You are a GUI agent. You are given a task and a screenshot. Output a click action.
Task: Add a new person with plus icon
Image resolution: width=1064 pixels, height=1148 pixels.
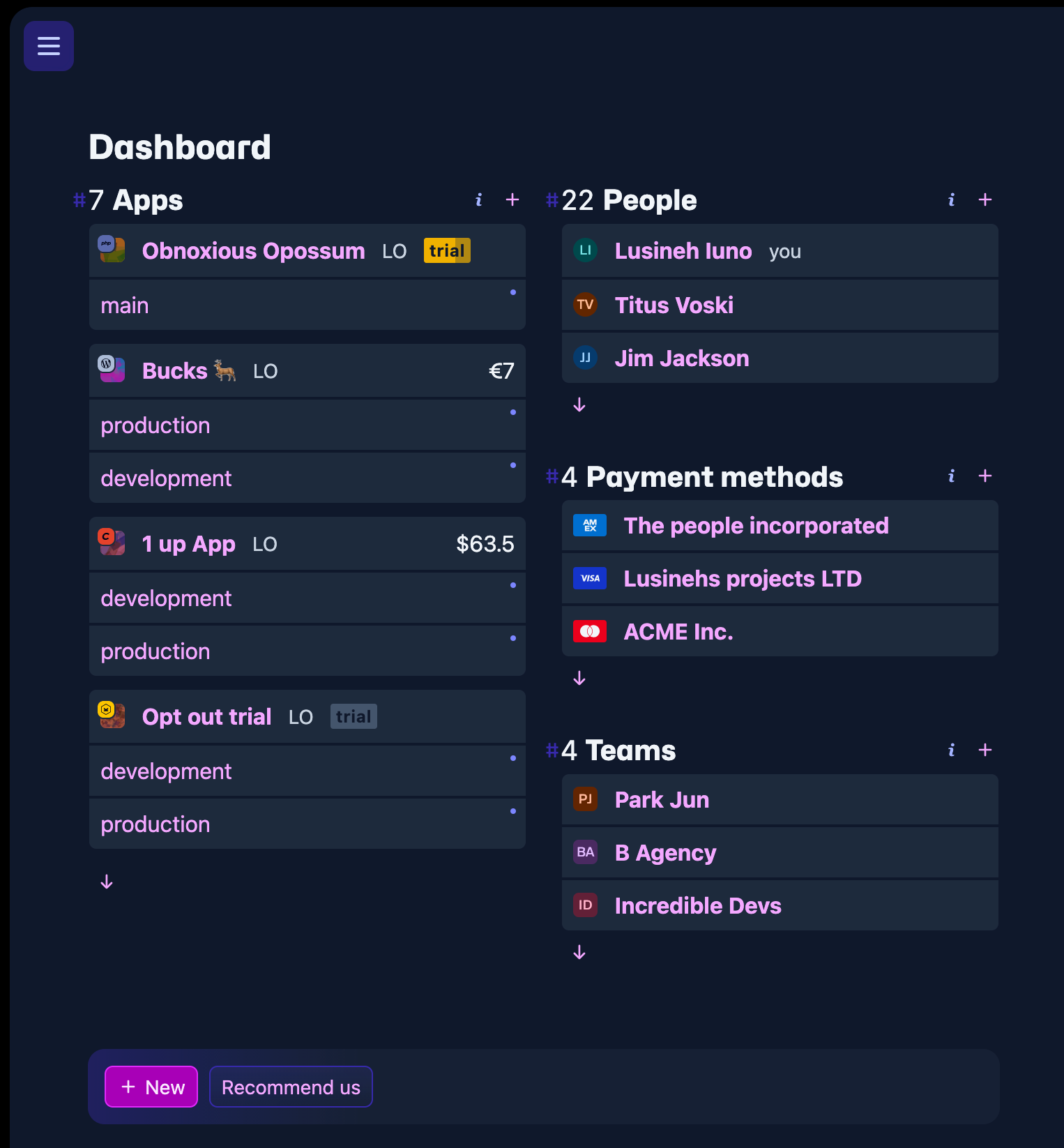(985, 200)
